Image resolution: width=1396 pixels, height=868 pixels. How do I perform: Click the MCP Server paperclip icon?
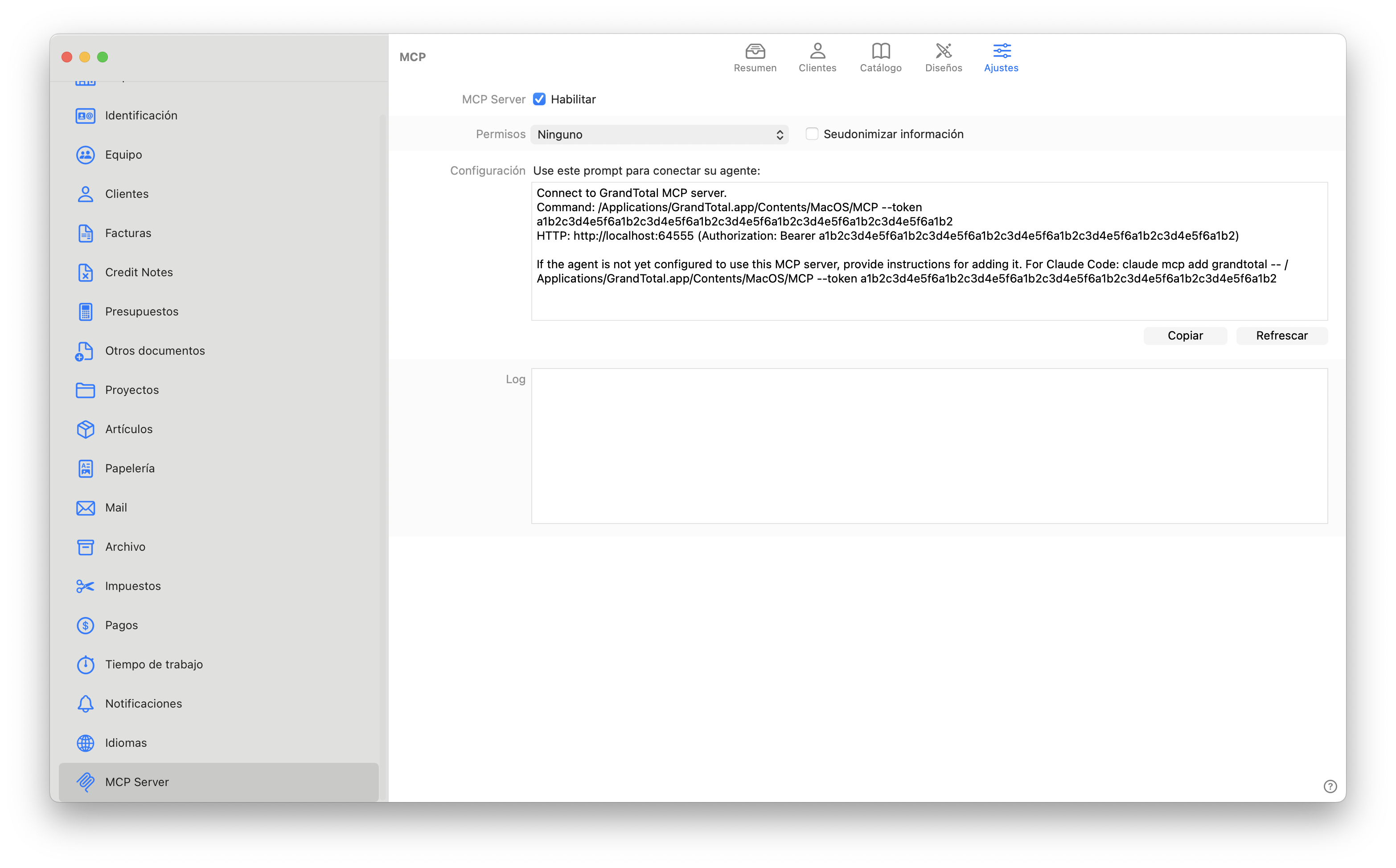[x=86, y=782]
